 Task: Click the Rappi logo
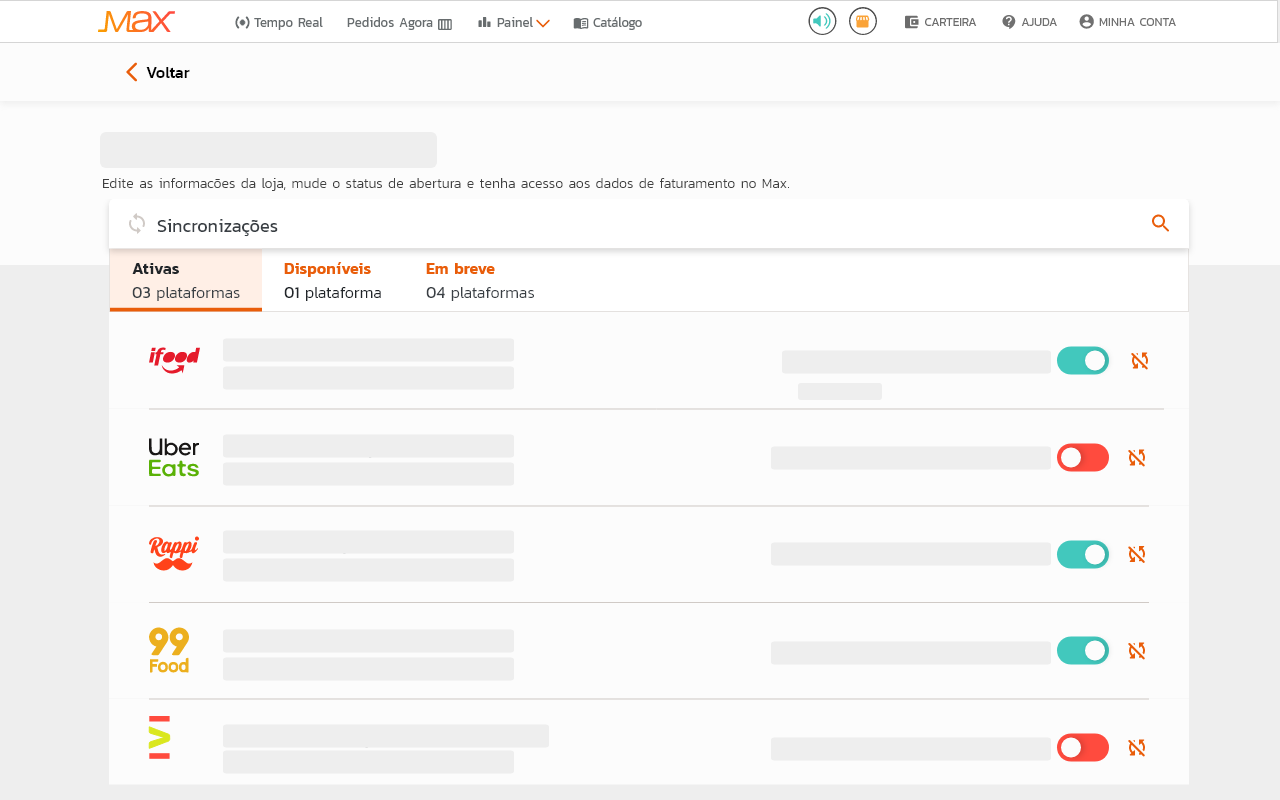coord(174,554)
